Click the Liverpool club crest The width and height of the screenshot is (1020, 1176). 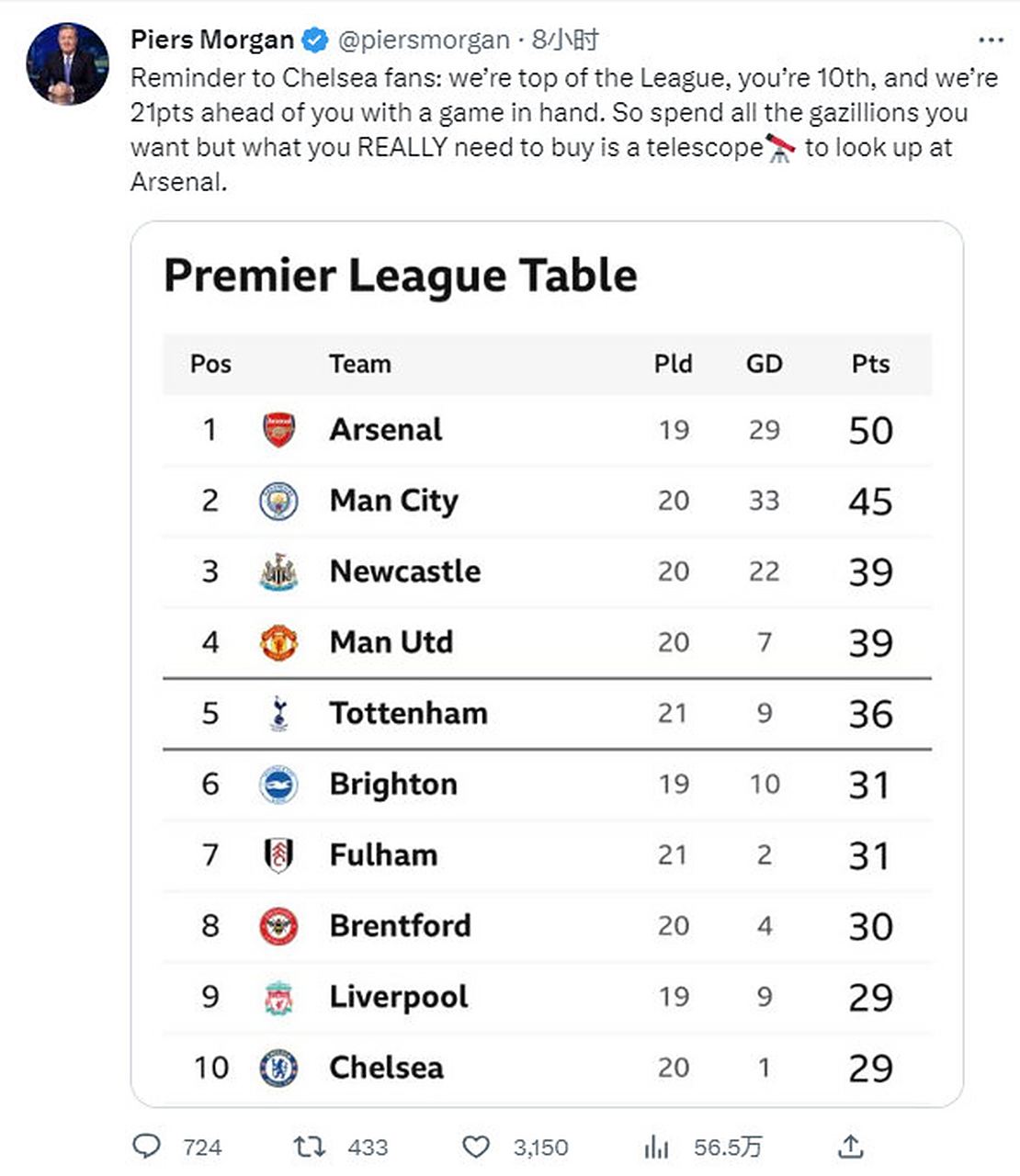tap(278, 997)
